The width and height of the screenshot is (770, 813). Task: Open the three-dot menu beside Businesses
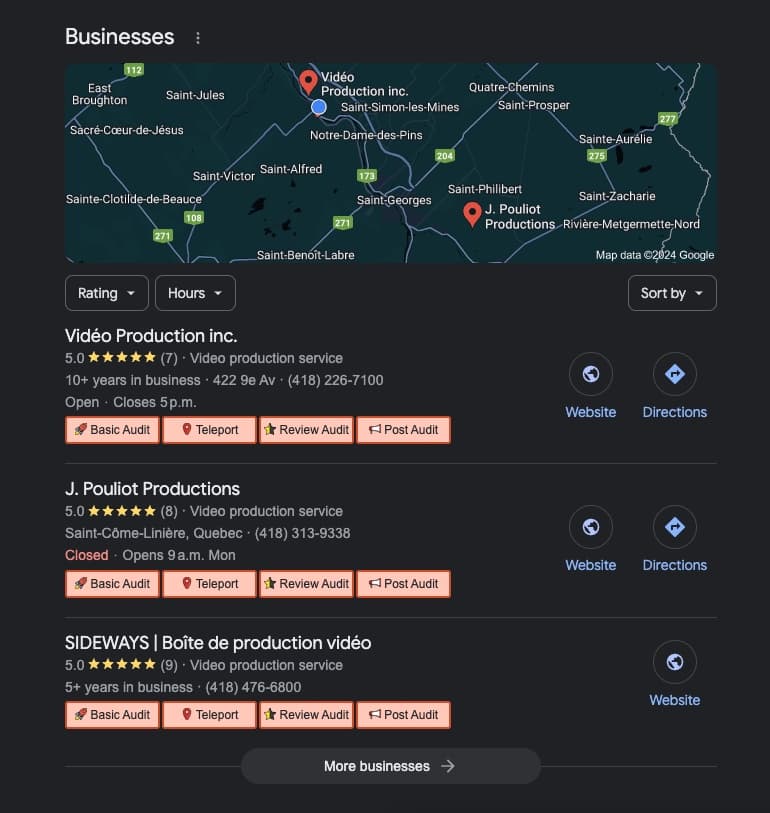pyautogui.click(x=198, y=38)
